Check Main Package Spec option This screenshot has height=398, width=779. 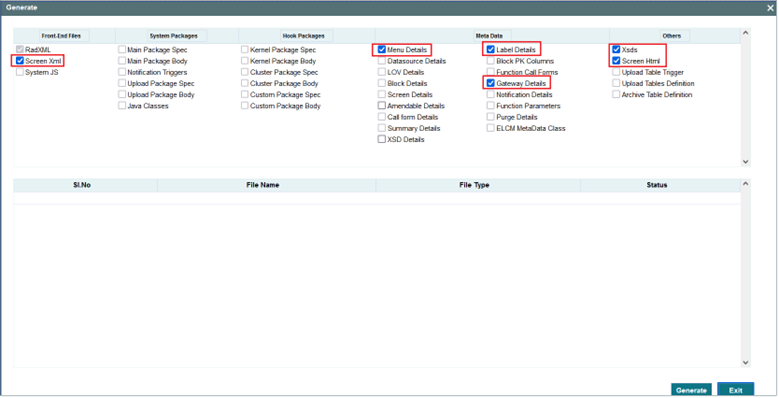click(122, 50)
